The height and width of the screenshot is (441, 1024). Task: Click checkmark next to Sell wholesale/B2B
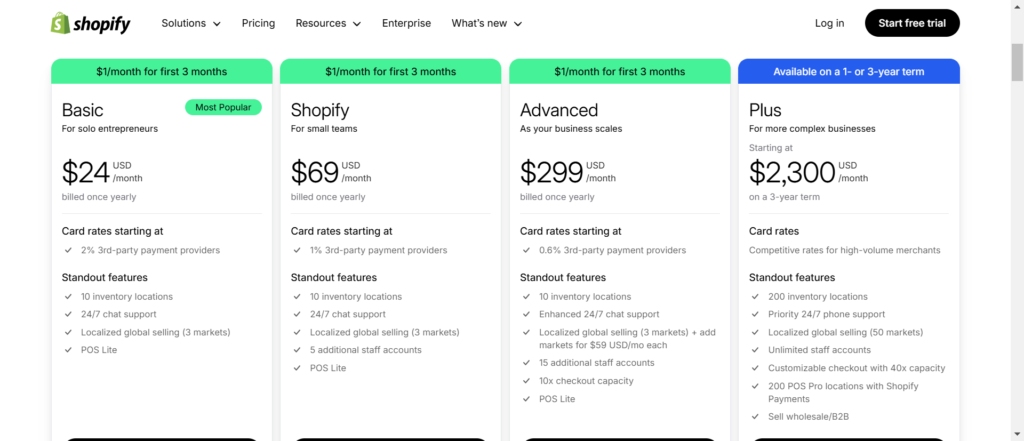756,417
